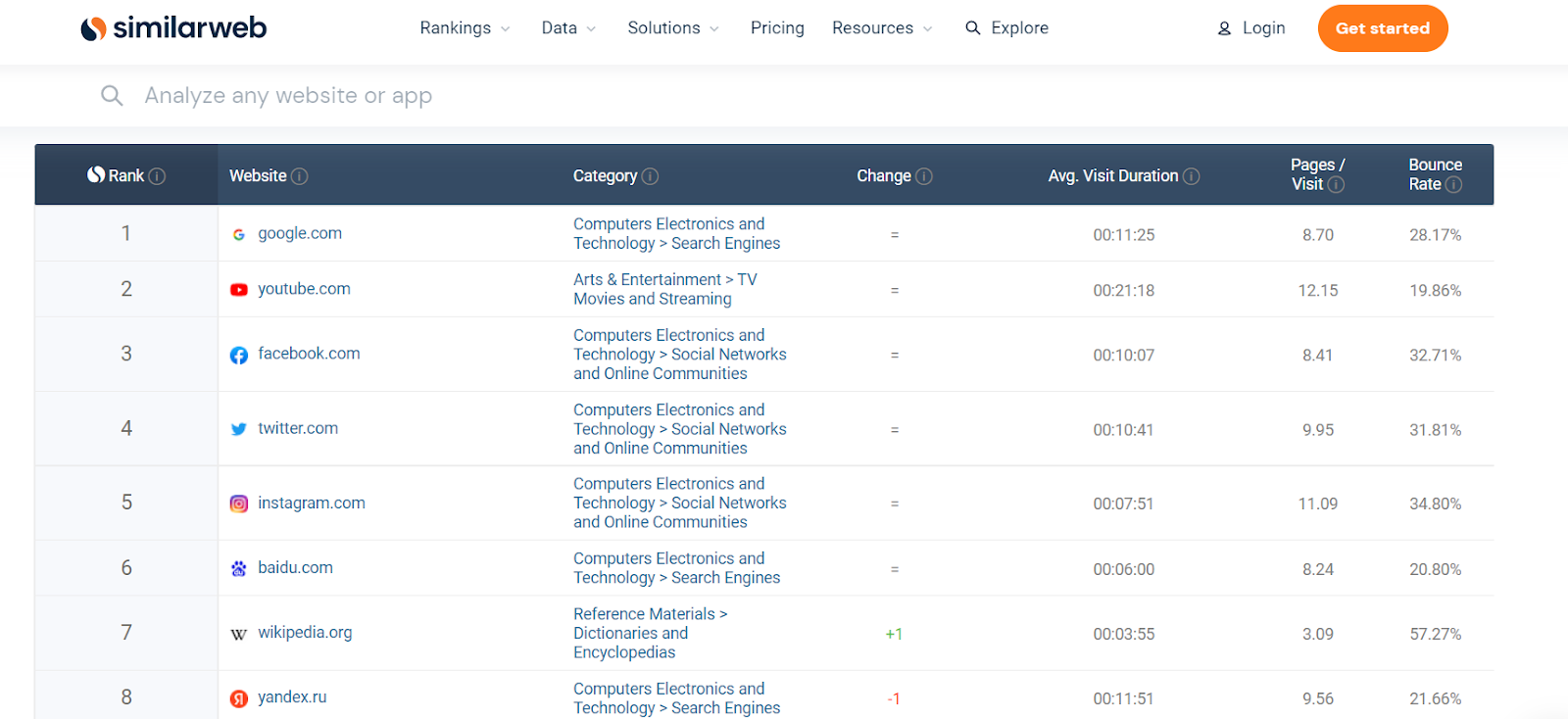Open the Dictionaries and Encyclopedias category

tap(651, 633)
